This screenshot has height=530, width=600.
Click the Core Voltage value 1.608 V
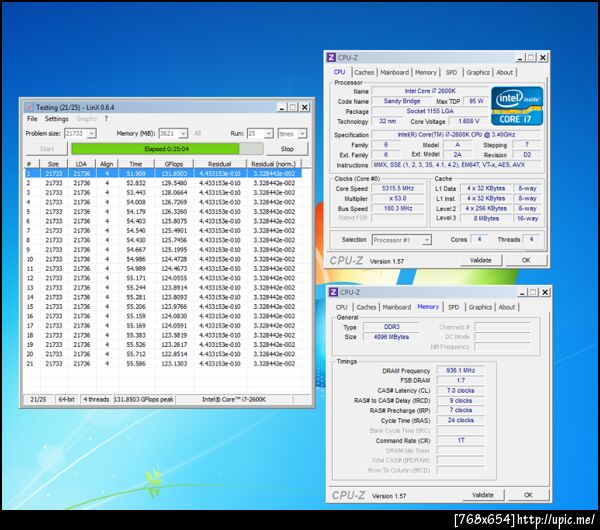click(x=469, y=121)
